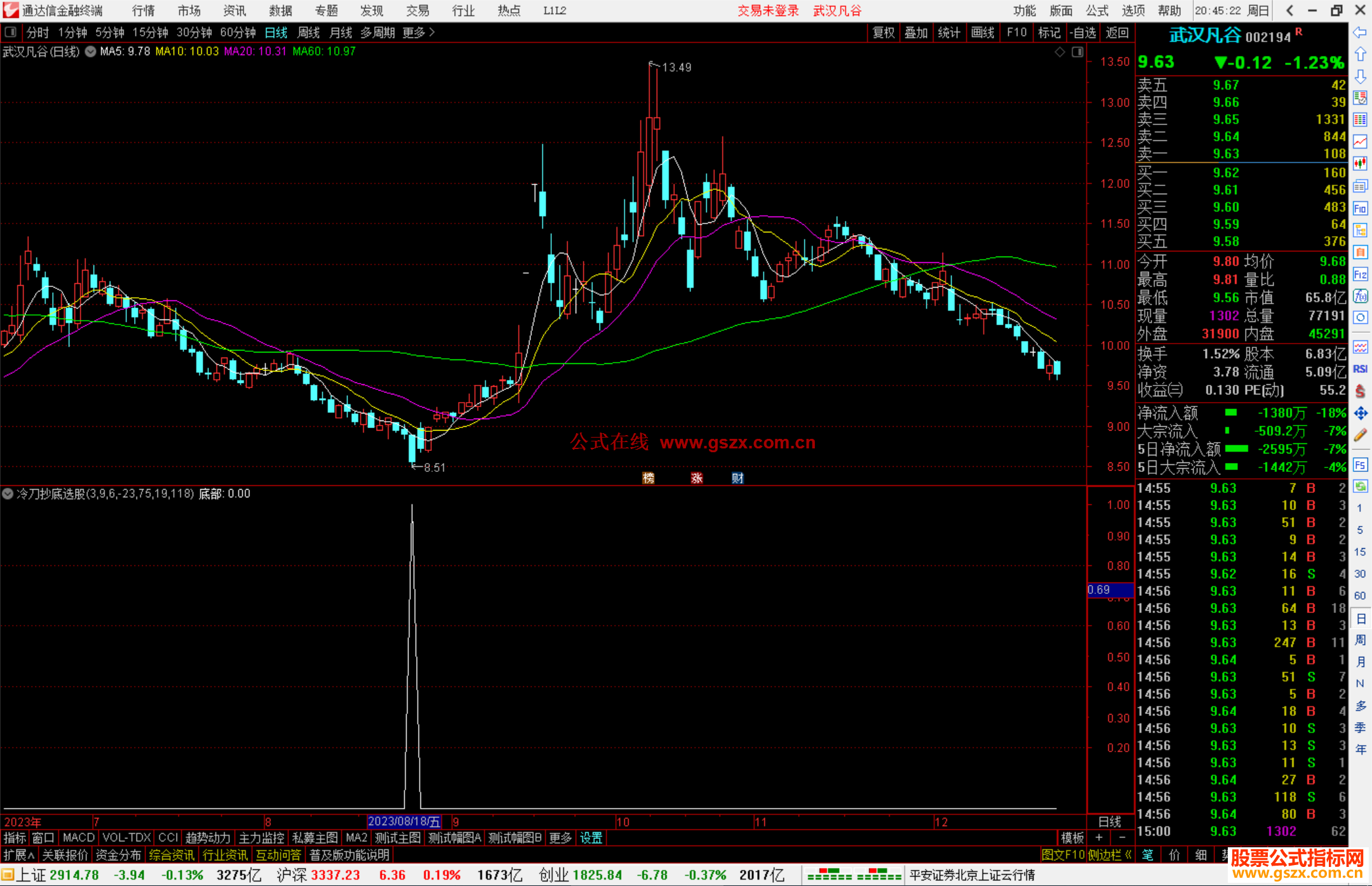Open the 模板 template selector
This screenshot has height=886, width=1372.
(1072, 838)
